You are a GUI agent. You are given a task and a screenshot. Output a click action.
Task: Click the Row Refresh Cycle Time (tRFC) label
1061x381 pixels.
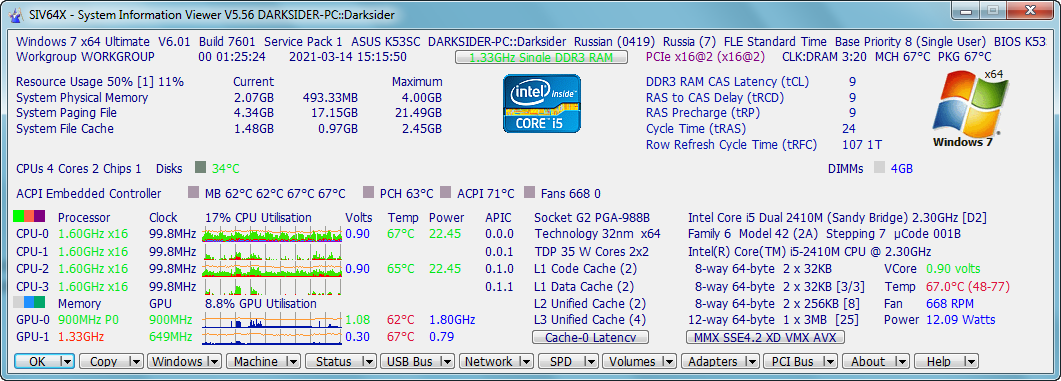coord(731,144)
